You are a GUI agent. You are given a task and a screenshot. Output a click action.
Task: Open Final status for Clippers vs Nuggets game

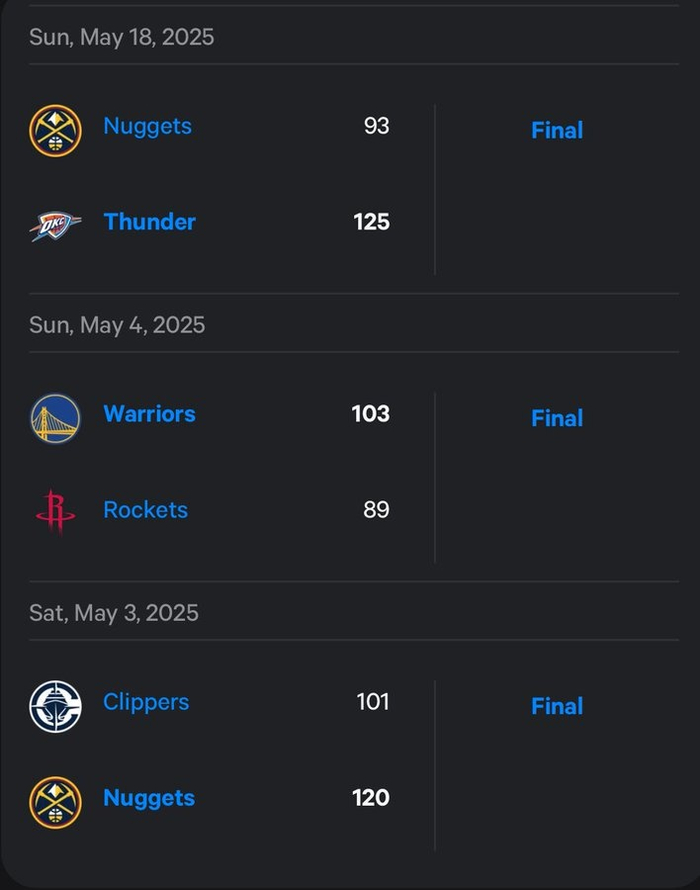557,706
